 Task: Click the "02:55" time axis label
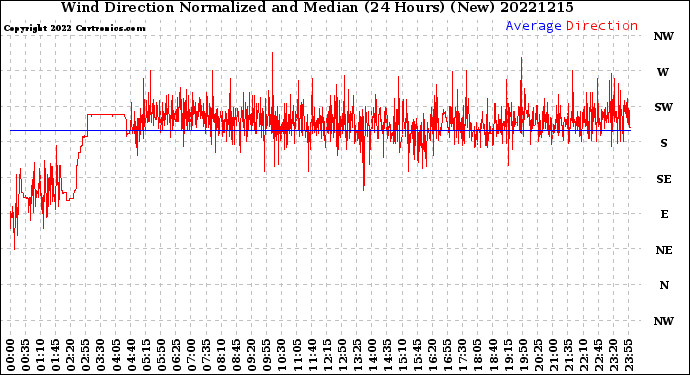coord(86,355)
